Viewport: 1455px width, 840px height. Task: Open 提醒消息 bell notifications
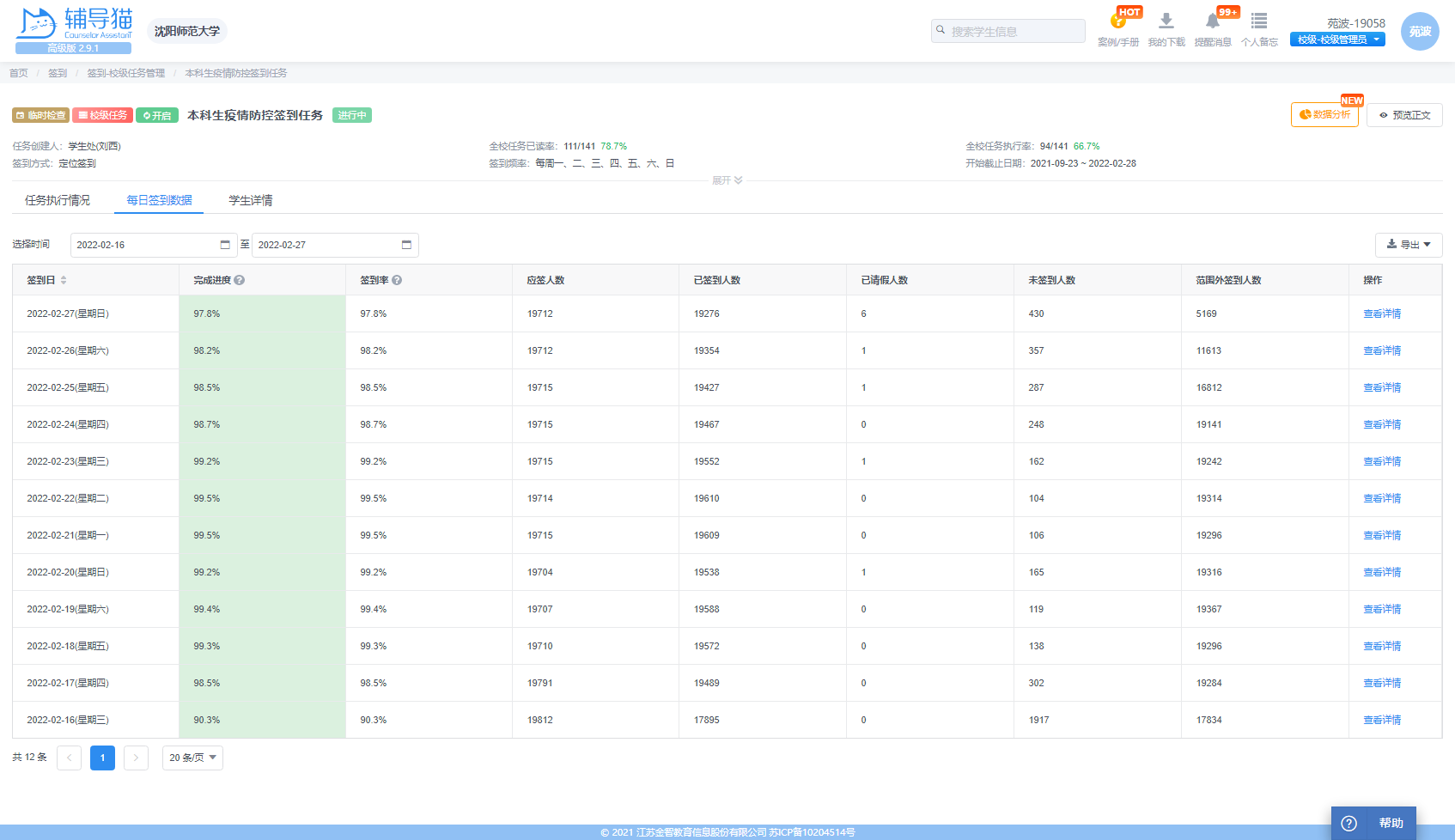[1212, 21]
